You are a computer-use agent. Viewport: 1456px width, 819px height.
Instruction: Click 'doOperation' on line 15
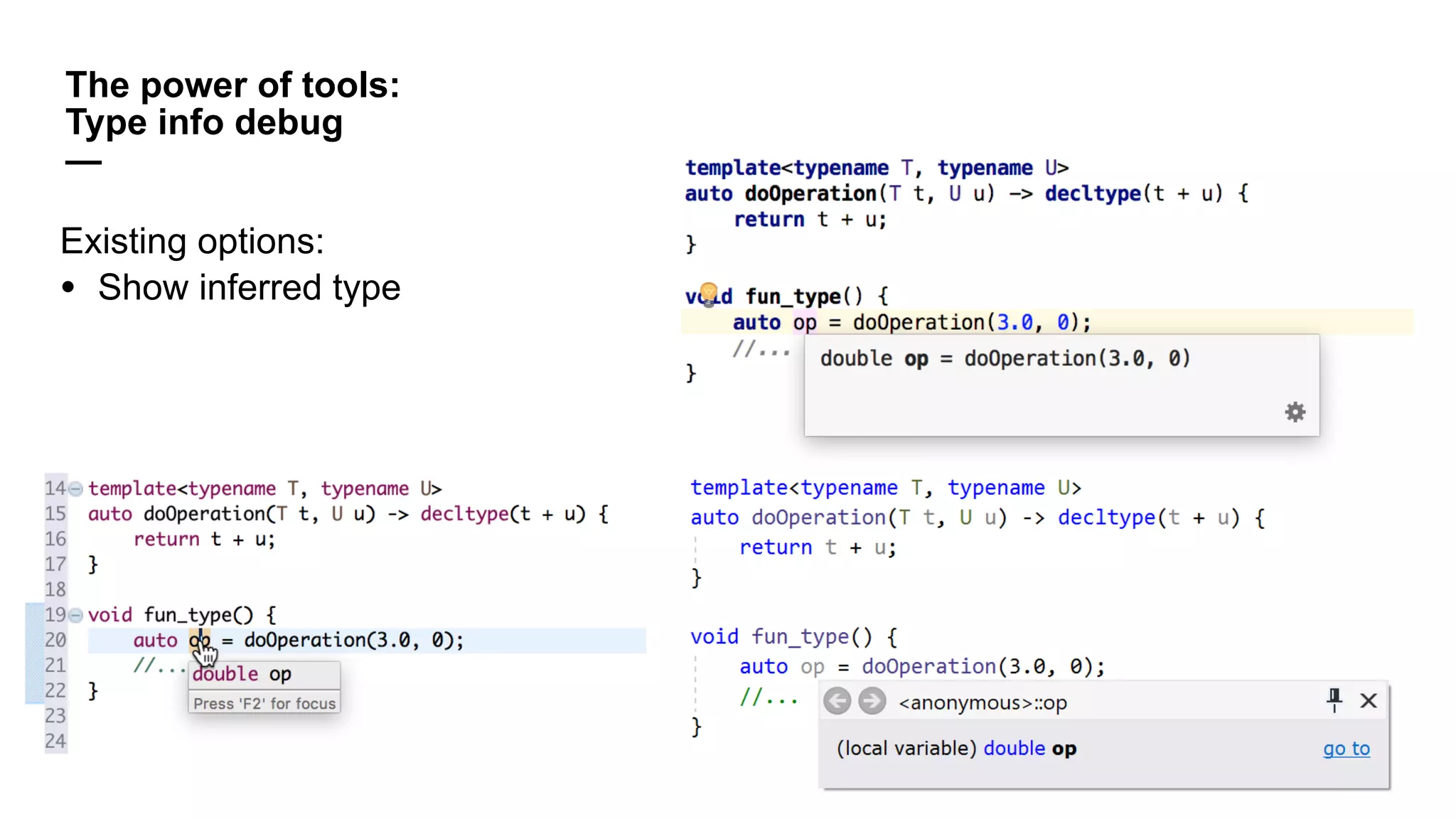pos(205,514)
